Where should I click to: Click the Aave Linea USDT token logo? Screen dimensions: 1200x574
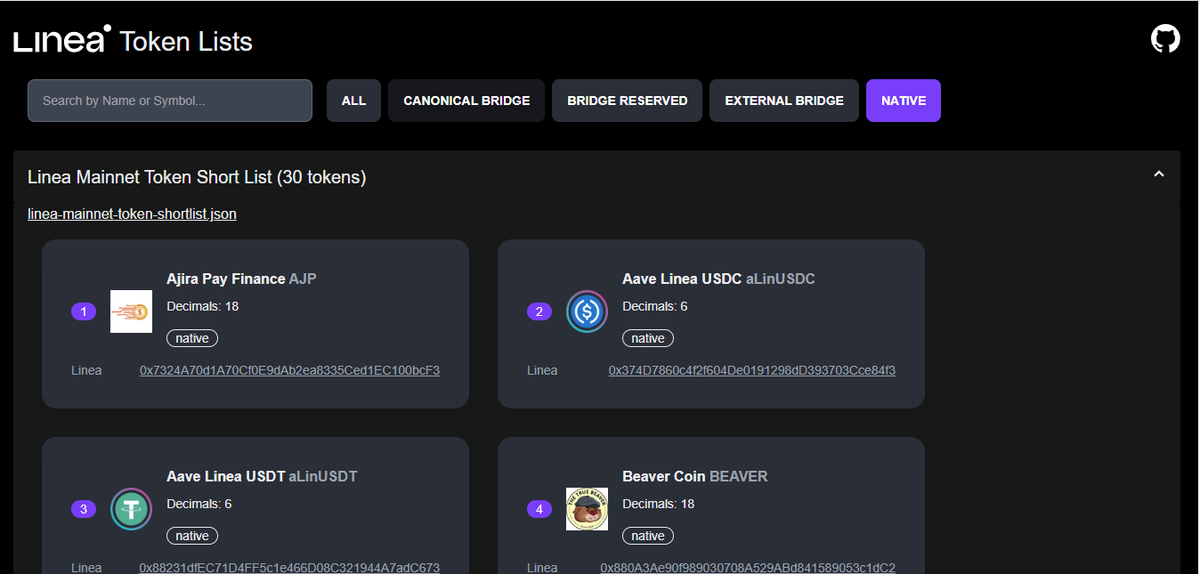coord(131,509)
